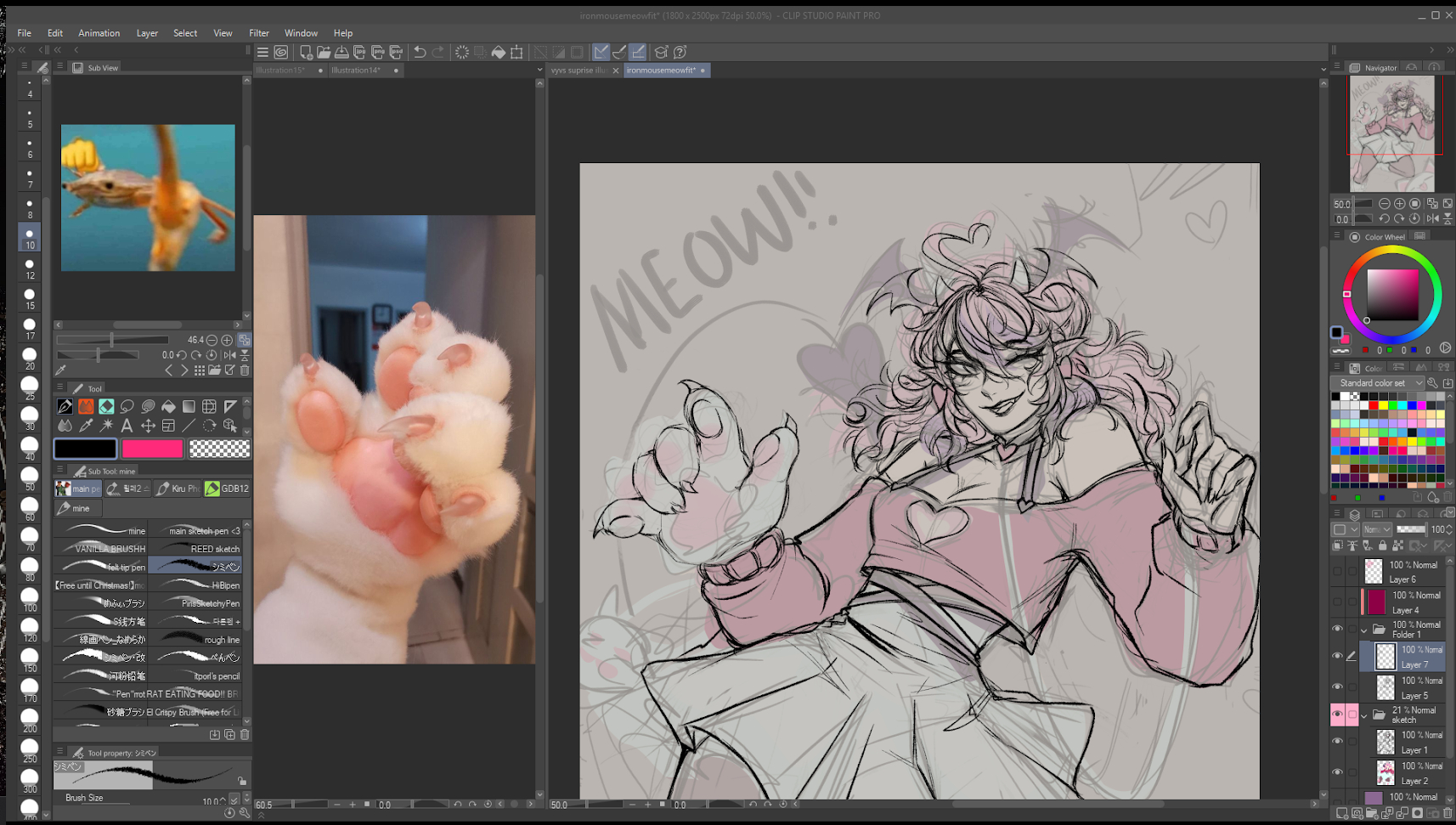This screenshot has width=1456, height=825.
Task: Open the layer blending mode dropdown
Action: [1377, 529]
